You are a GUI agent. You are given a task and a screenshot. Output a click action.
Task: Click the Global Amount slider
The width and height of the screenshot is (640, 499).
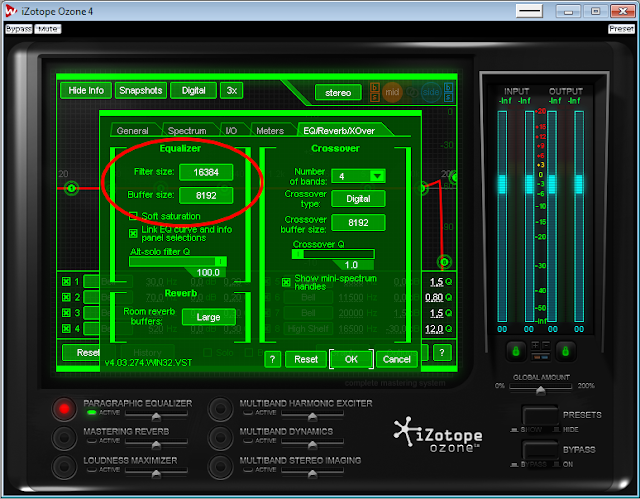(x=541, y=389)
